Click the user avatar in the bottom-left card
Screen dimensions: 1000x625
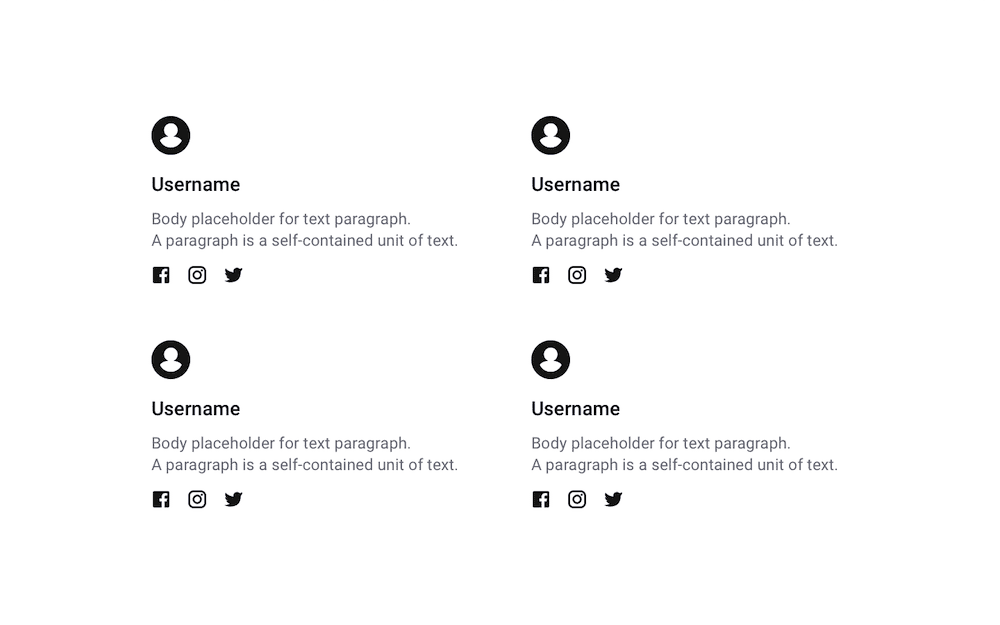(x=171, y=360)
